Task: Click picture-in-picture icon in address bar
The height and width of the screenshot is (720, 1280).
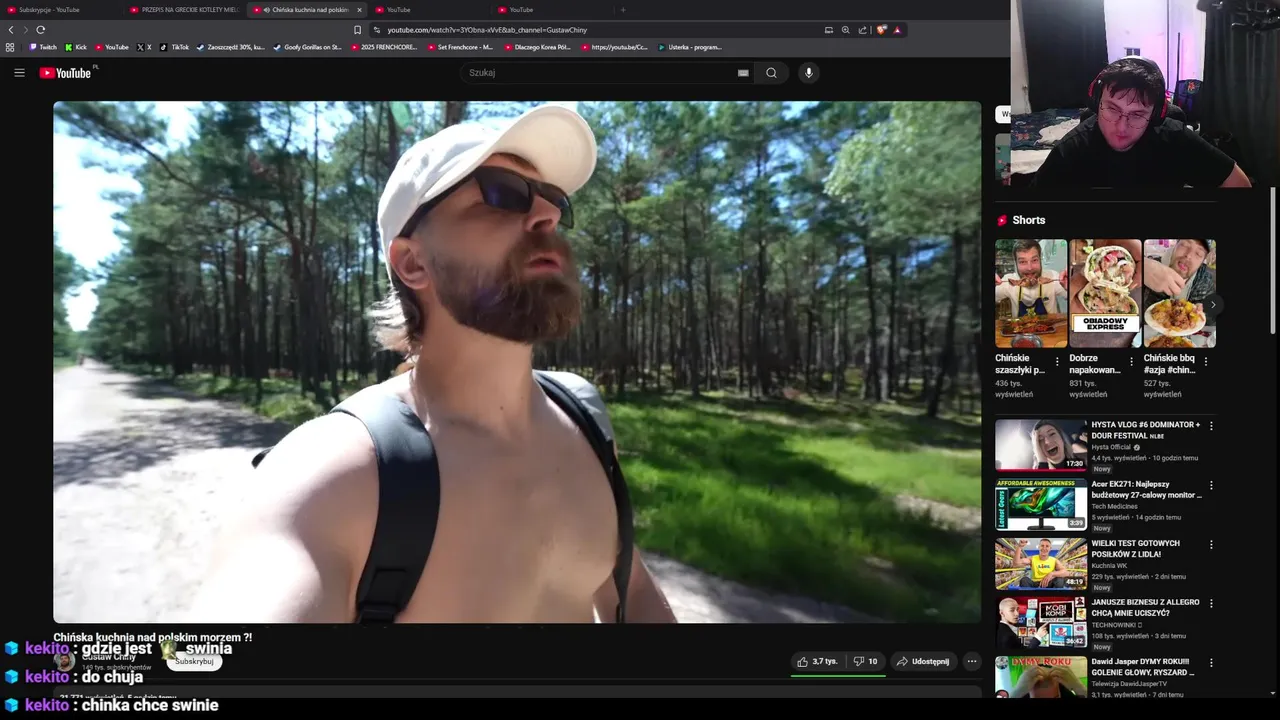Action: click(828, 30)
